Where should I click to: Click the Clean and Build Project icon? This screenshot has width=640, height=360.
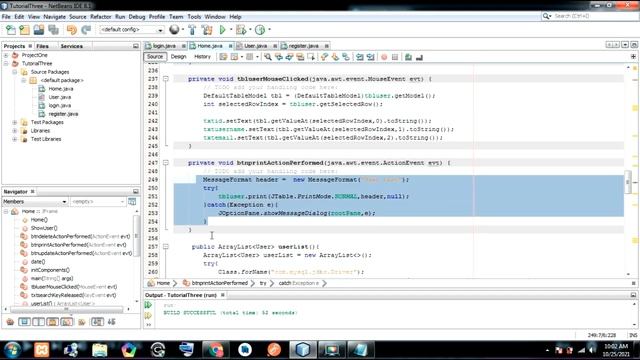[x=207, y=30]
